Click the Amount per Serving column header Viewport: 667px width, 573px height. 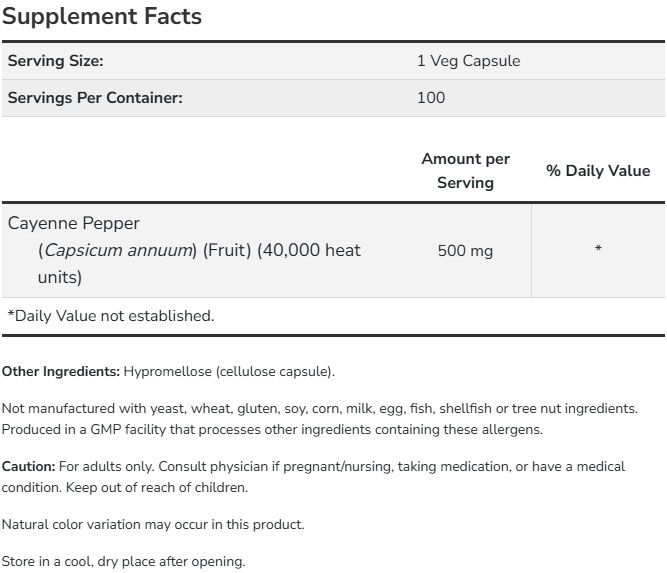[465, 171]
